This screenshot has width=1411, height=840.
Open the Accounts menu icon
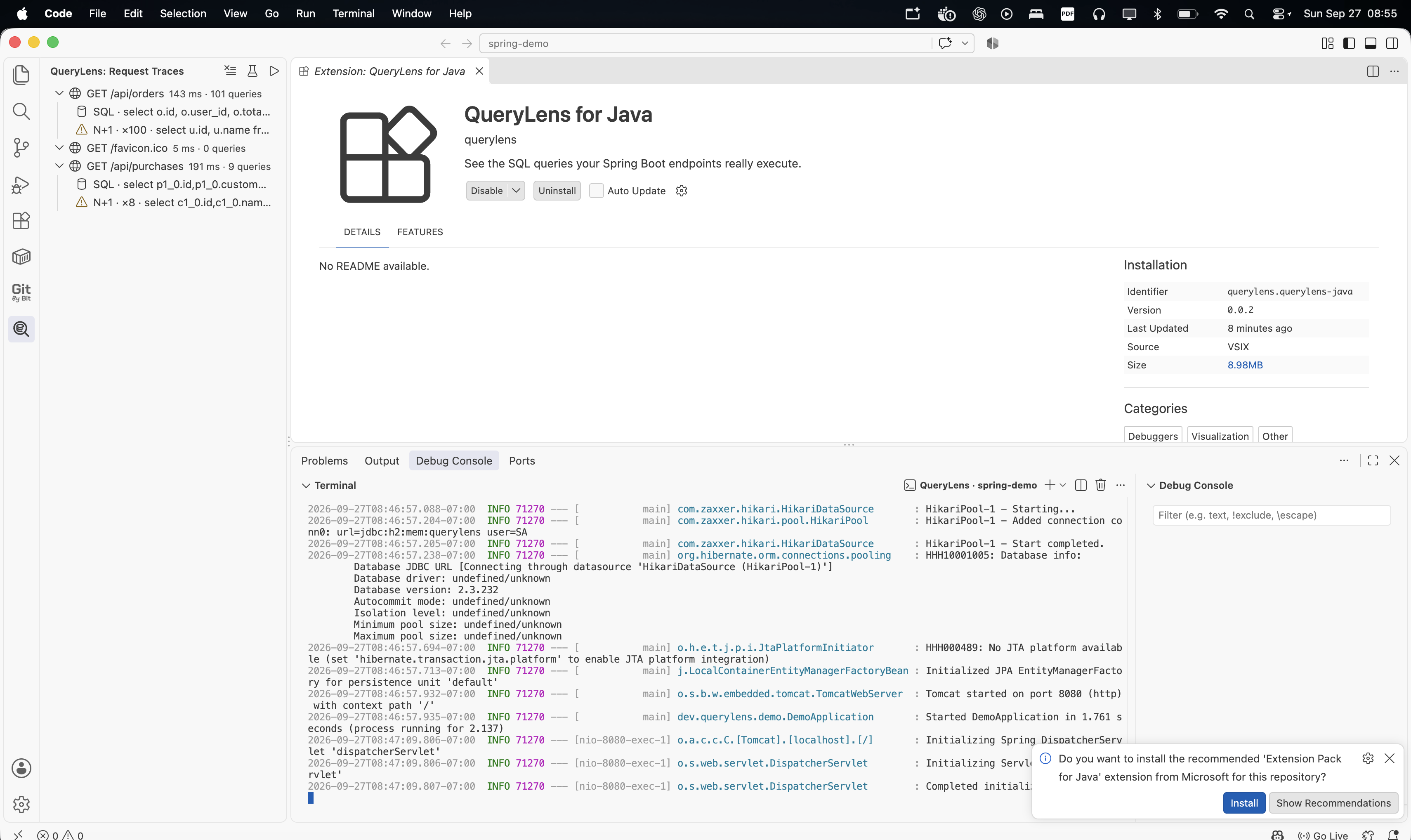coord(21,768)
